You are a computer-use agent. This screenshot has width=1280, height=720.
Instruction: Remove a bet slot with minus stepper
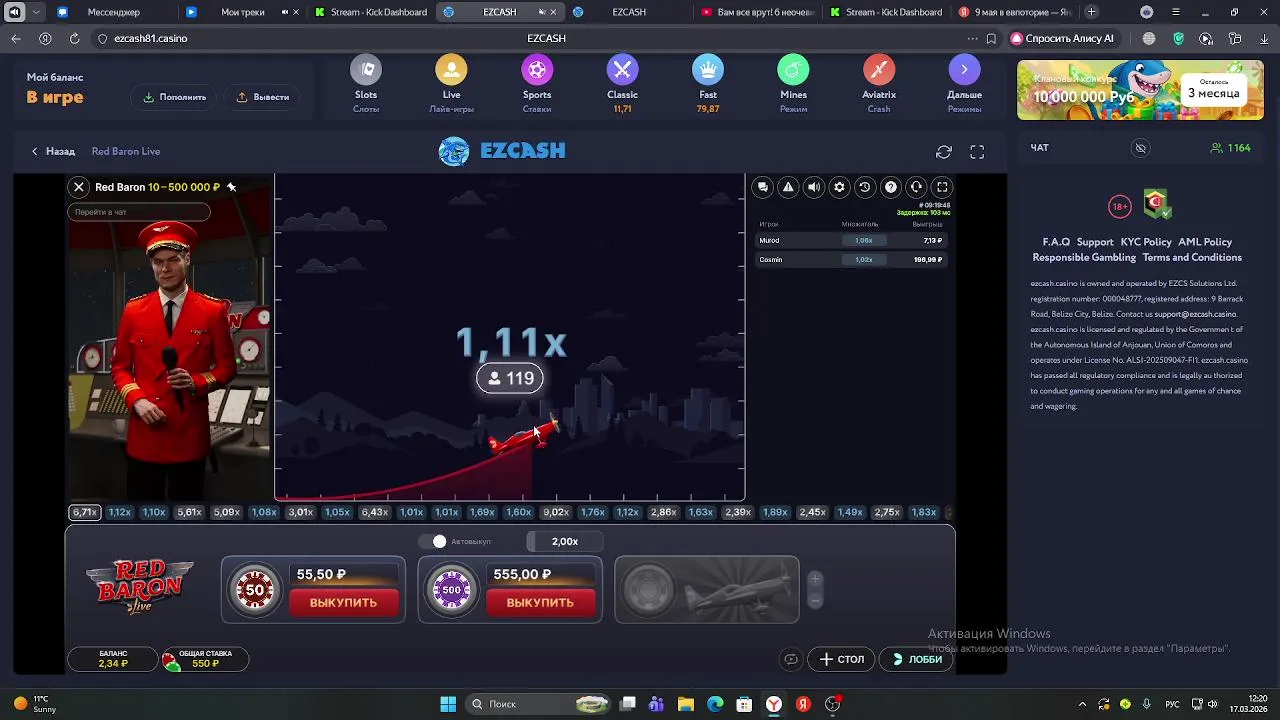tap(815, 600)
